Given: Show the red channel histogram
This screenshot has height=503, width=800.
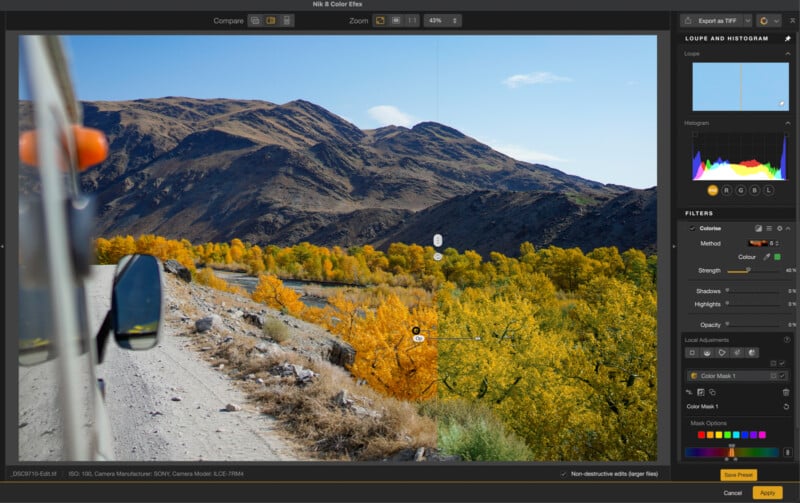Looking at the screenshot, I should click(x=727, y=189).
